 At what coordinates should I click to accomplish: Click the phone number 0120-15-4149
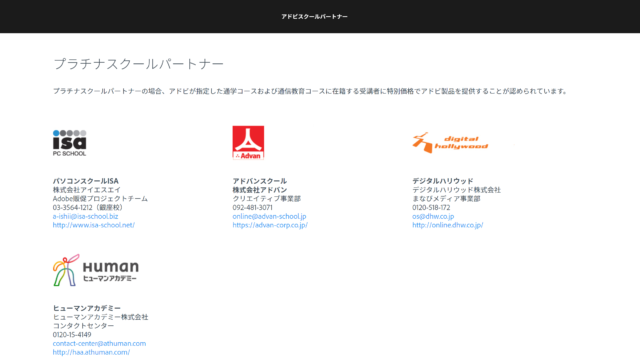click(x=72, y=335)
